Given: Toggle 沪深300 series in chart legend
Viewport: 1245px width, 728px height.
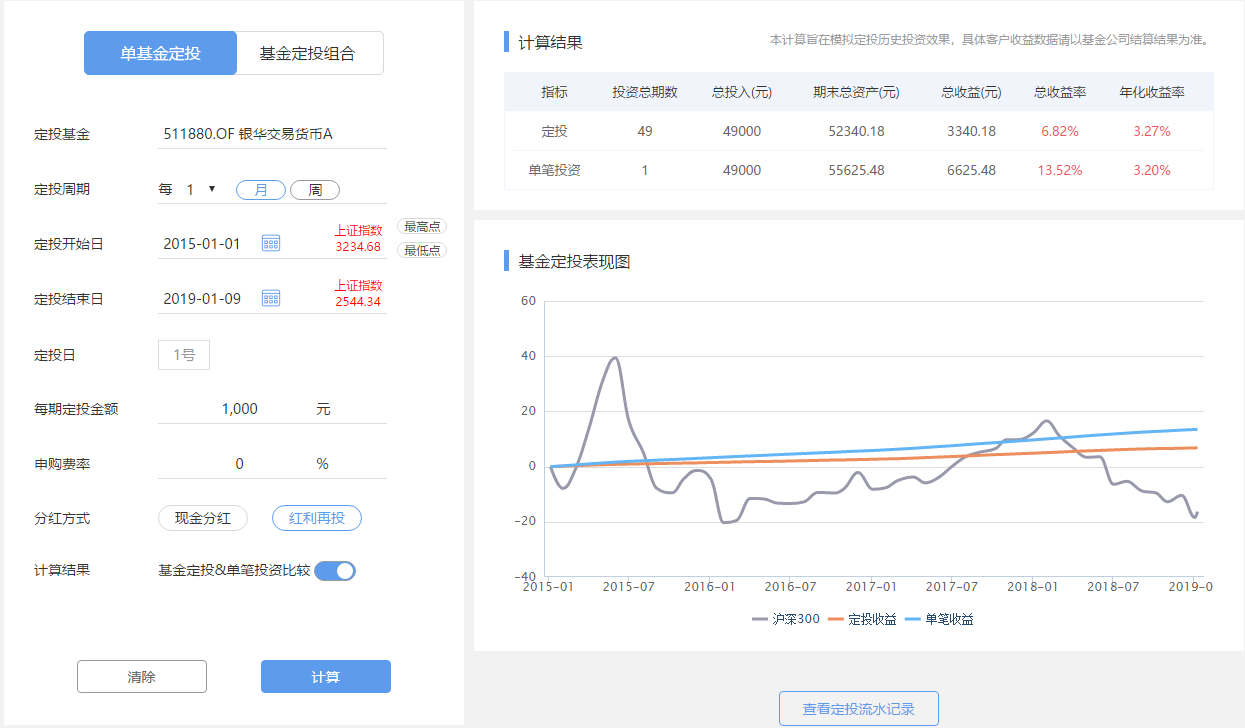Looking at the screenshot, I should (x=786, y=619).
